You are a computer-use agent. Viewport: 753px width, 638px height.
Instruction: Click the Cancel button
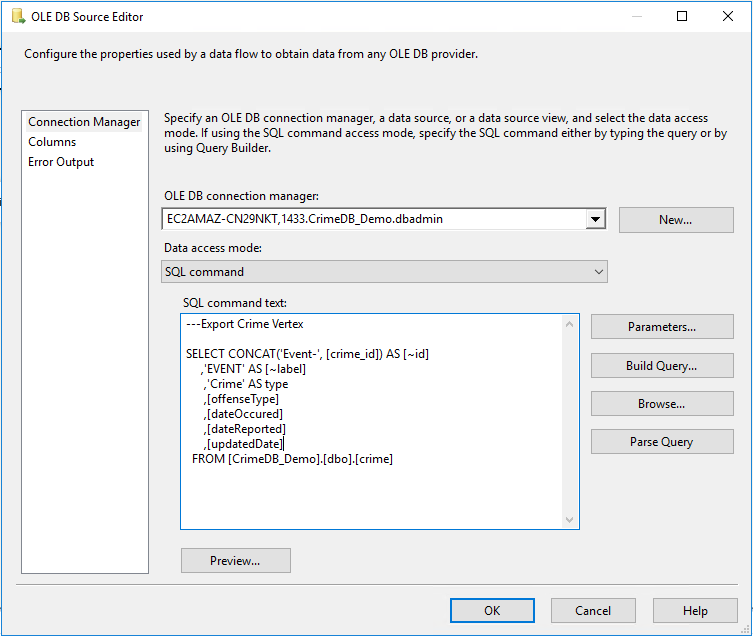593,611
